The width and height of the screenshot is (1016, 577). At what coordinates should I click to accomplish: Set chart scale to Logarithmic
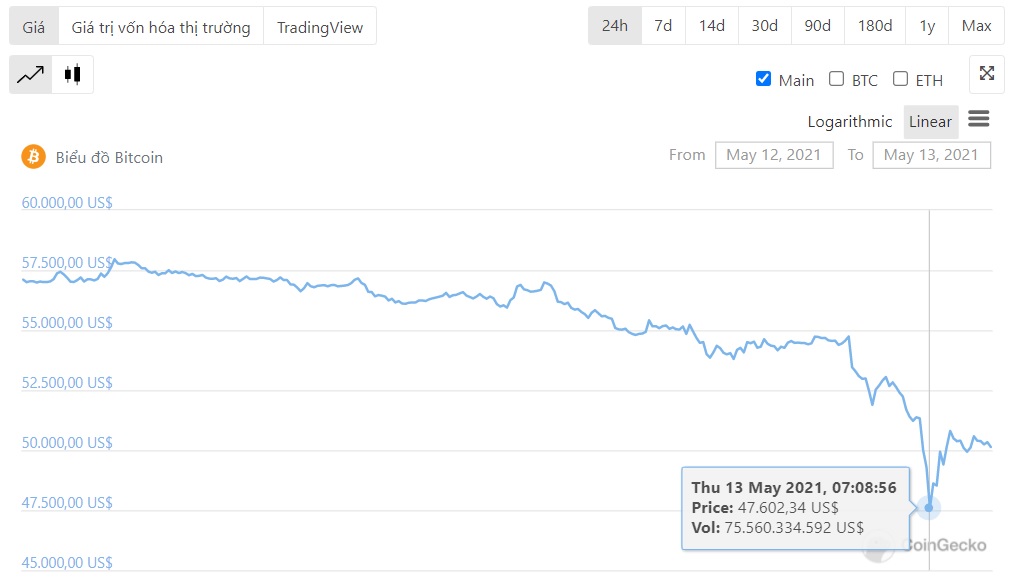(849, 122)
